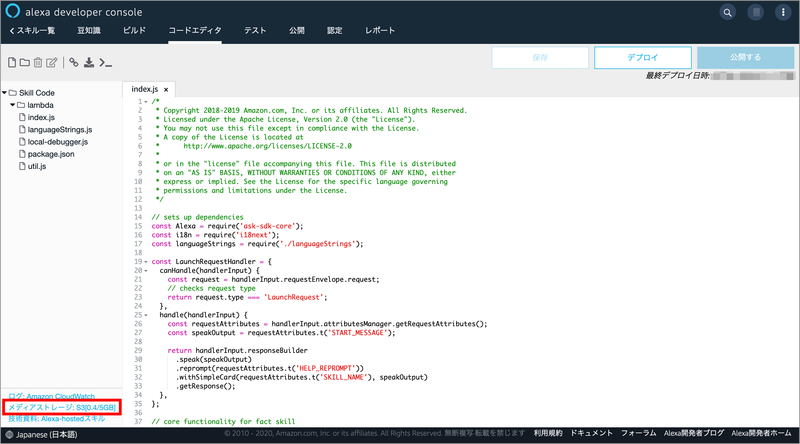Screen dimensions: 800x444
Task: Click 'LaunchRequest' string on line 23
Action: coord(293,297)
